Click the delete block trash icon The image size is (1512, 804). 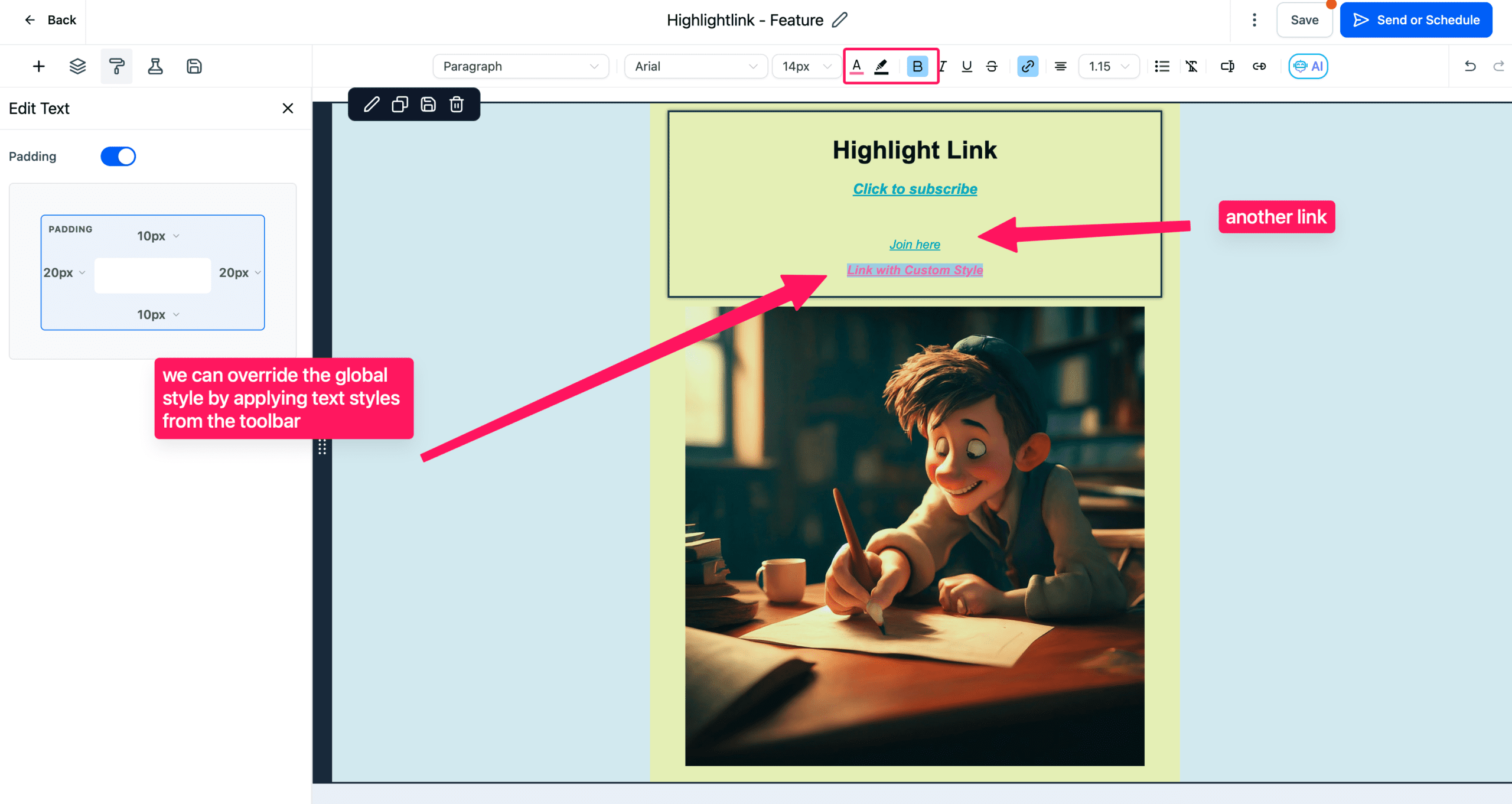tap(457, 105)
